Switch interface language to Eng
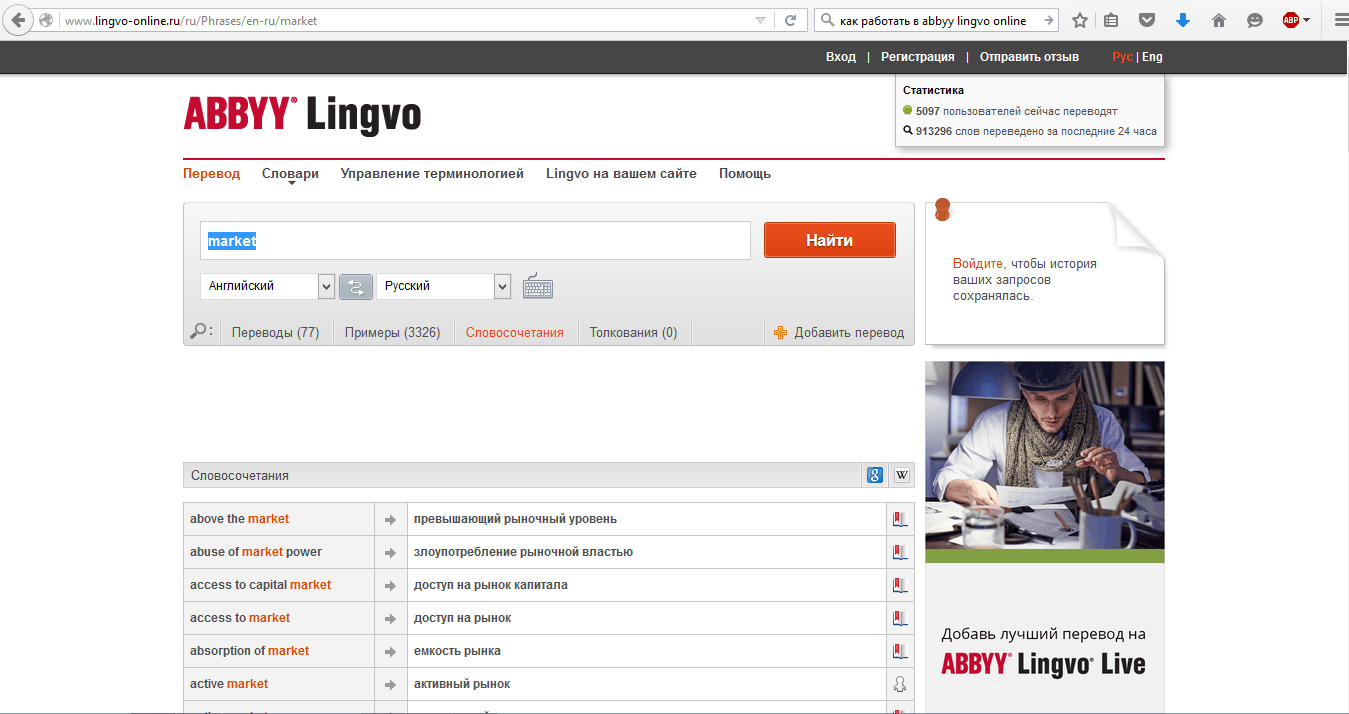The image size is (1349, 714). (x=1152, y=57)
